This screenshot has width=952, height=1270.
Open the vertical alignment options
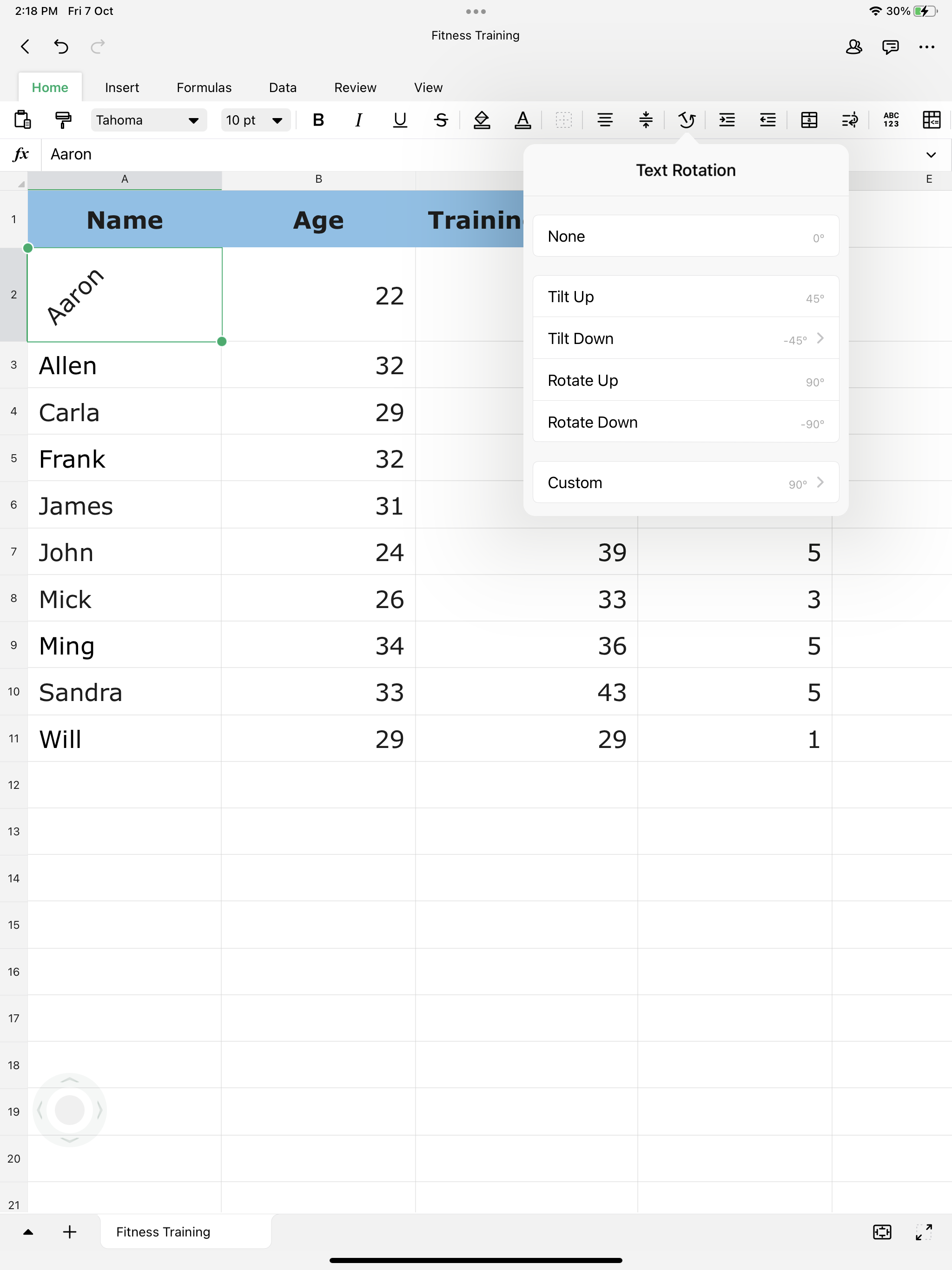pyautogui.click(x=645, y=120)
